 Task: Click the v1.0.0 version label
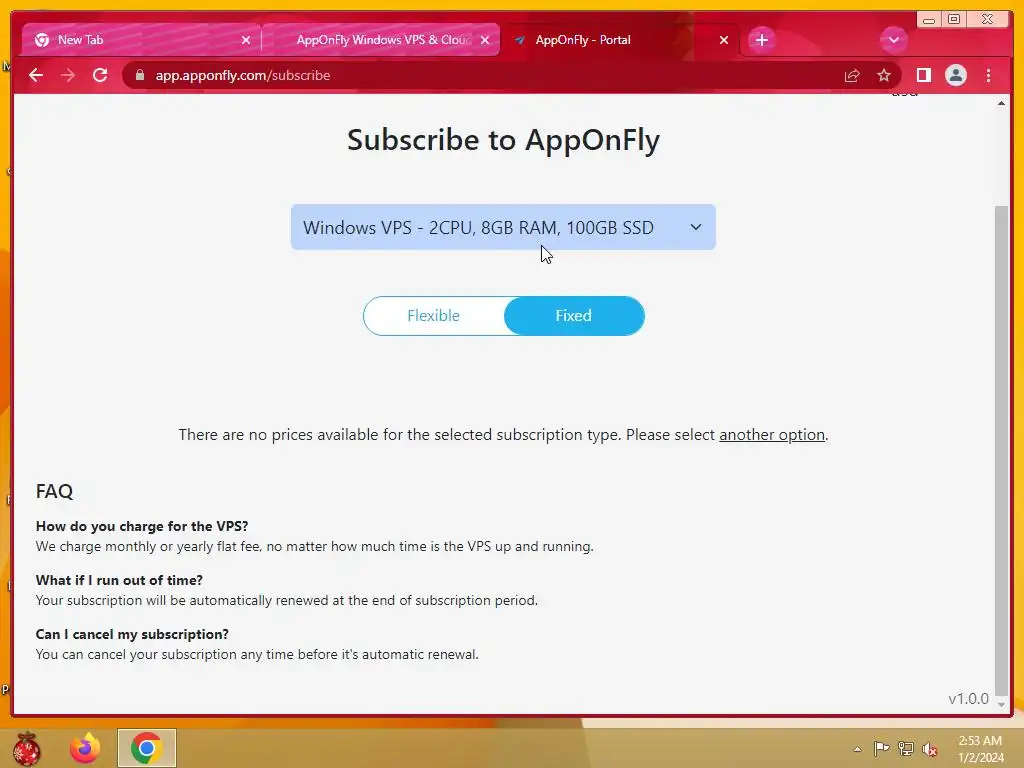[x=968, y=699]
